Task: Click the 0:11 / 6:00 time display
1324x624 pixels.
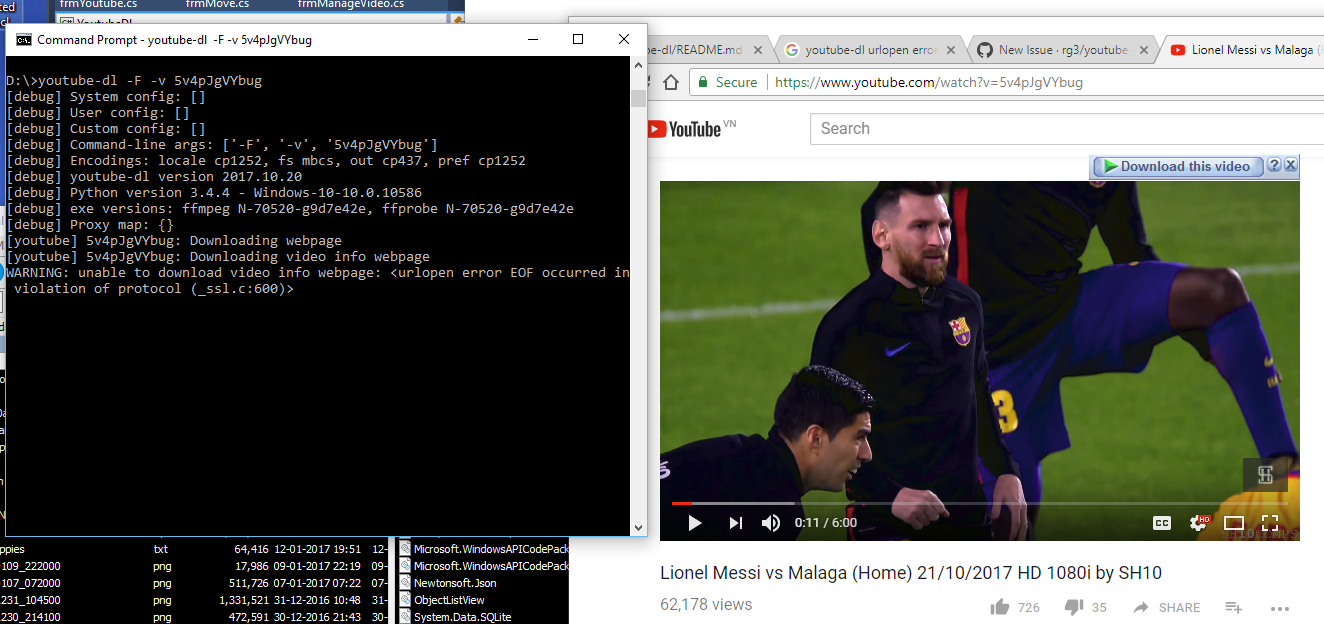Action: (x=826, y=522)
